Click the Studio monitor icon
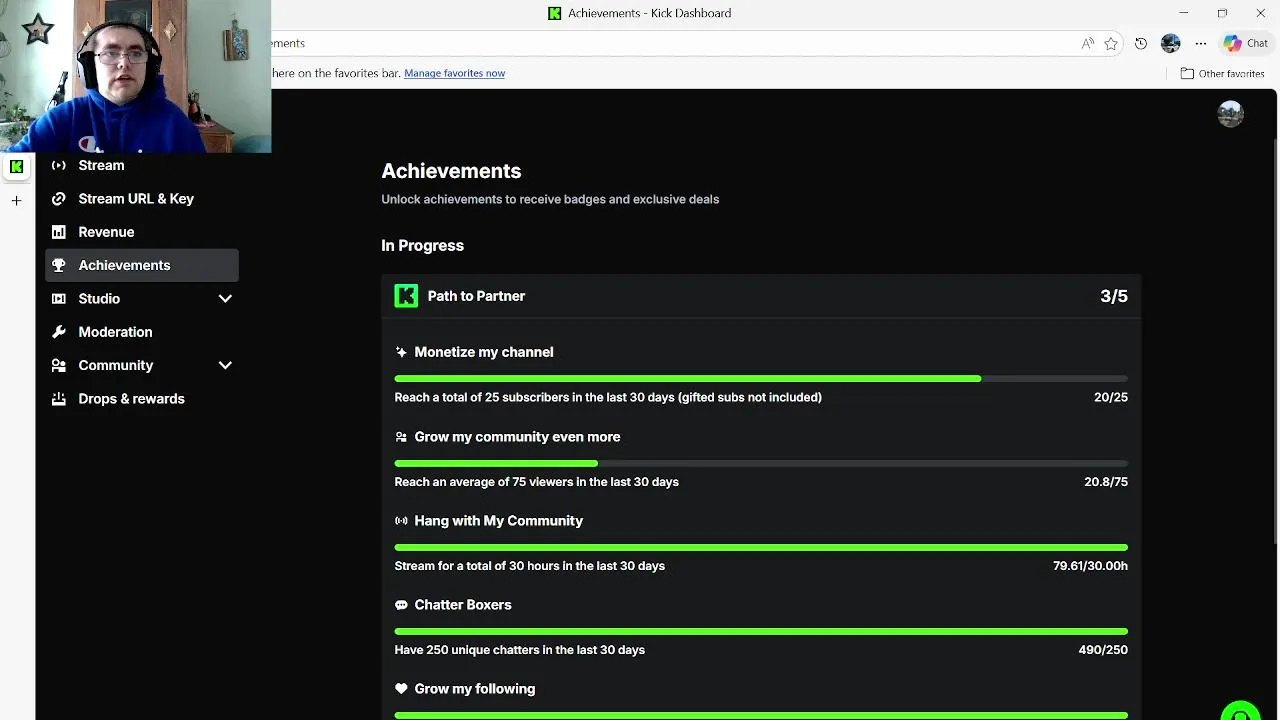 tap(59, 298)
